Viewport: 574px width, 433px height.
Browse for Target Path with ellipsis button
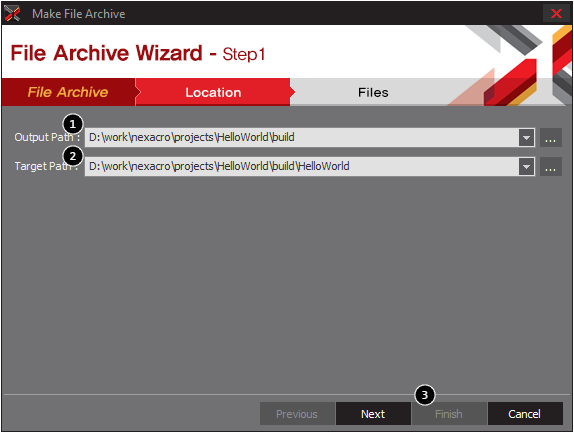551,167
